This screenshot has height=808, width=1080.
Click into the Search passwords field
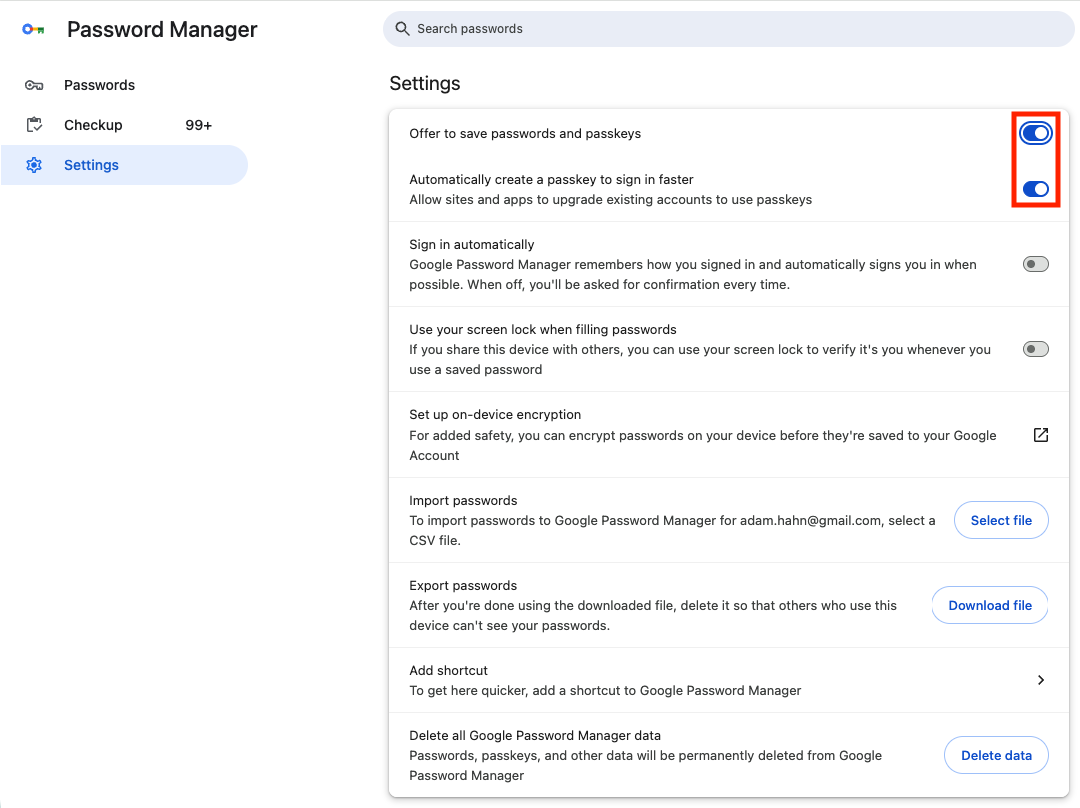728,28
